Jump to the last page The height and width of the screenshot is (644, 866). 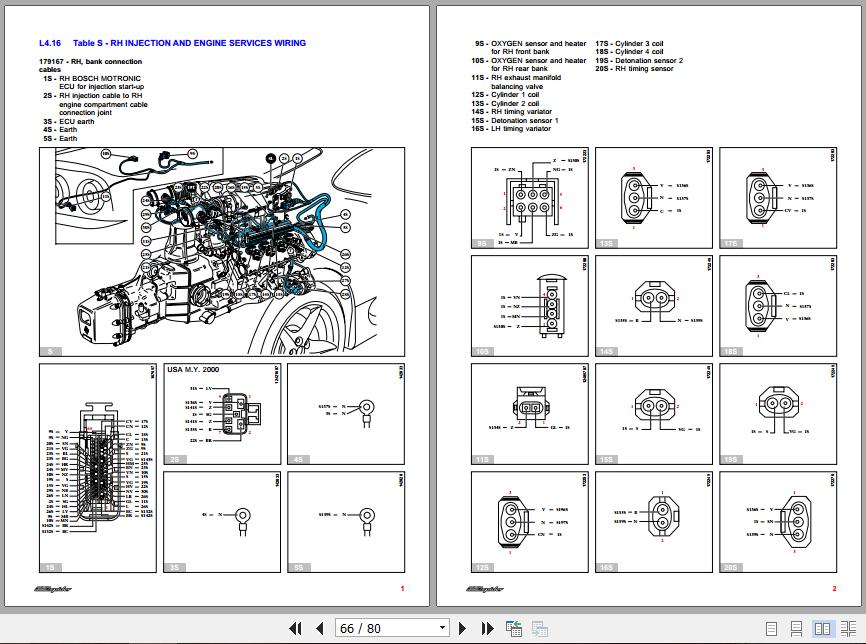point(485,627)
